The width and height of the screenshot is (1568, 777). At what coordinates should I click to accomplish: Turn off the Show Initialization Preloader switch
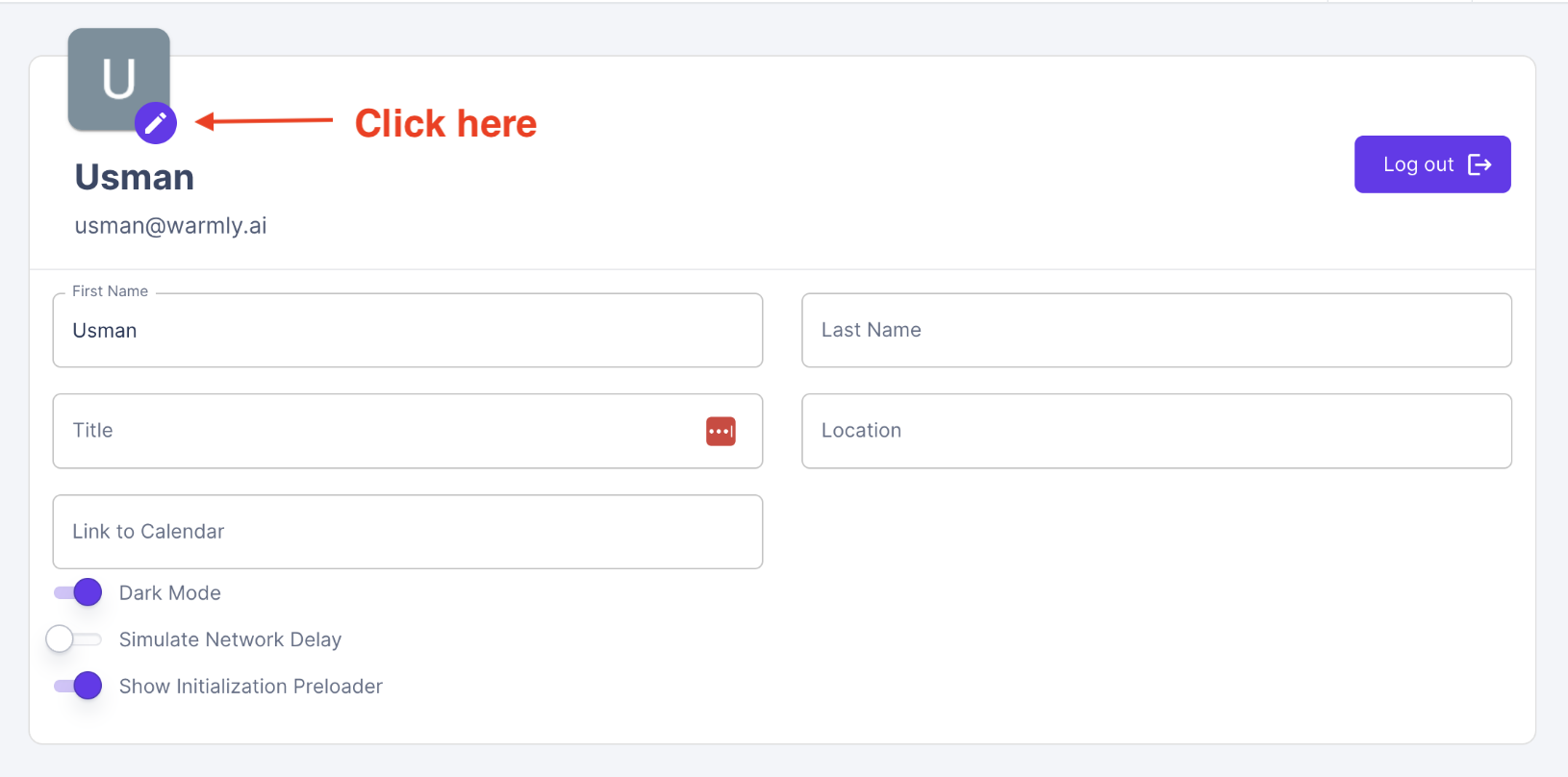(79, 686)
